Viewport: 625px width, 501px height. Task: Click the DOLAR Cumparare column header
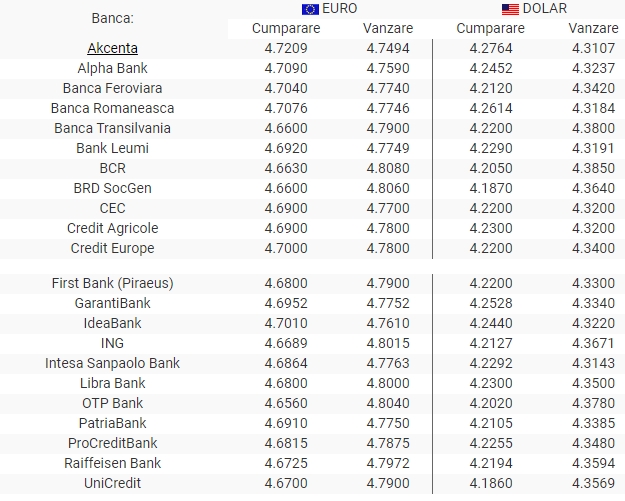coord(490,28)
